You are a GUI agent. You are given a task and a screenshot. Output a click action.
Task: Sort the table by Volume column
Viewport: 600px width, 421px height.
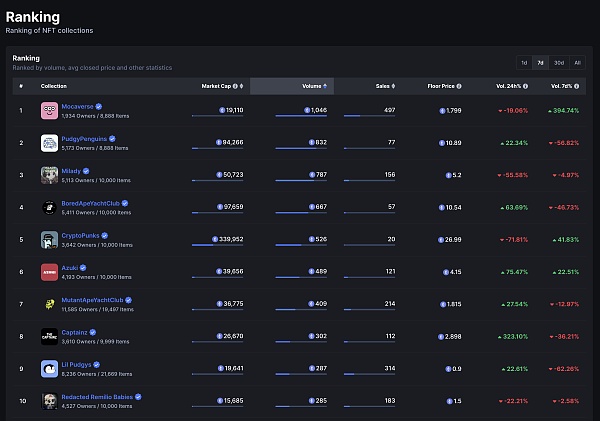[x=312, y=86]
